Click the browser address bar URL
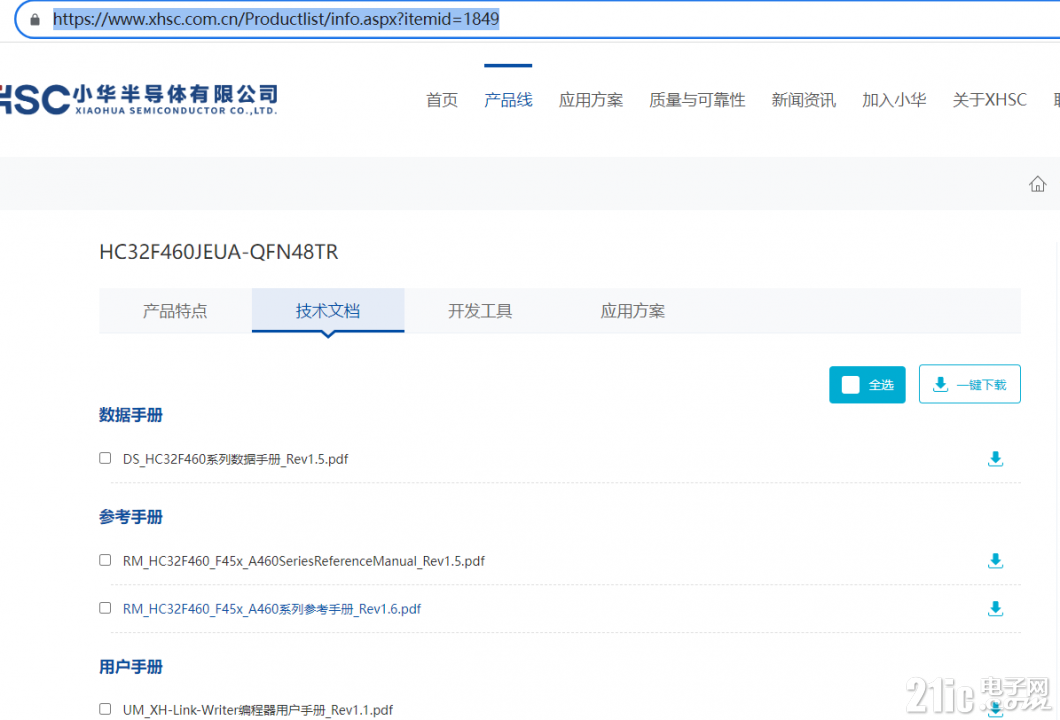 [276, 19]
